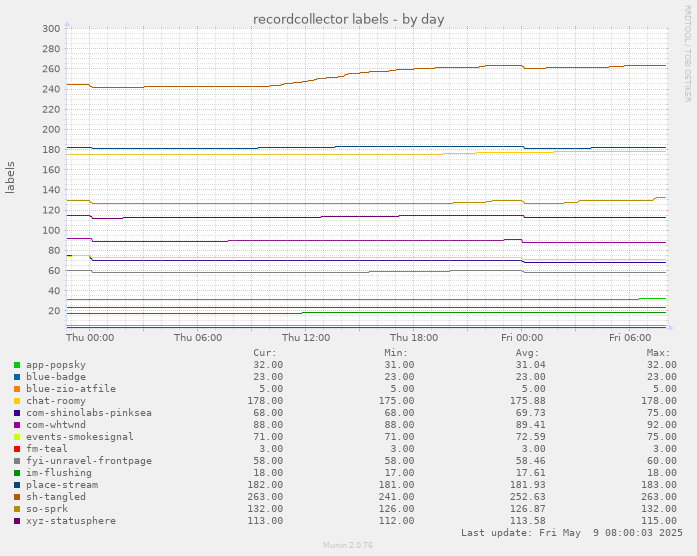Click the 300 value on y-axis
Image resolution: width=697 pixels, height=556 pixels.
coord(51,29)
